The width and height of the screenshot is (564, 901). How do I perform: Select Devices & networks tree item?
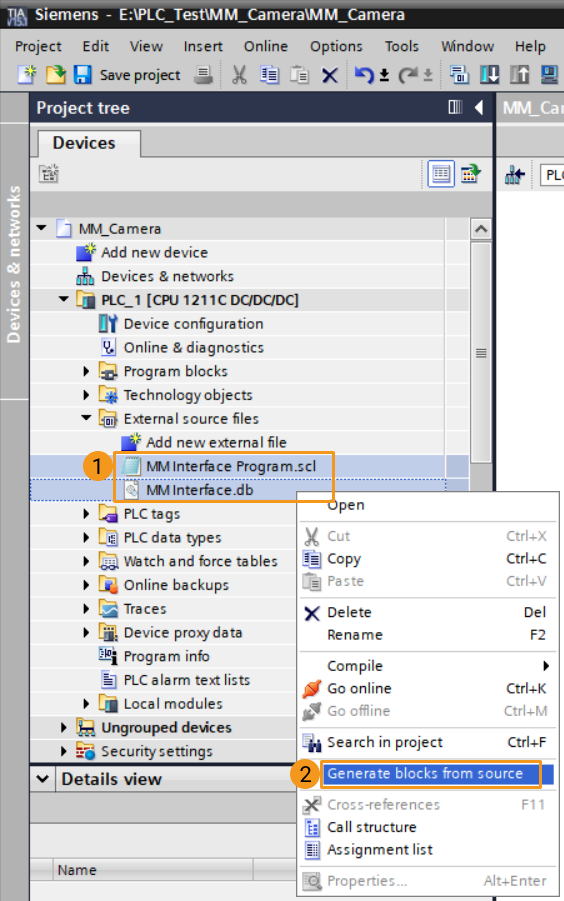click(167, 276)
